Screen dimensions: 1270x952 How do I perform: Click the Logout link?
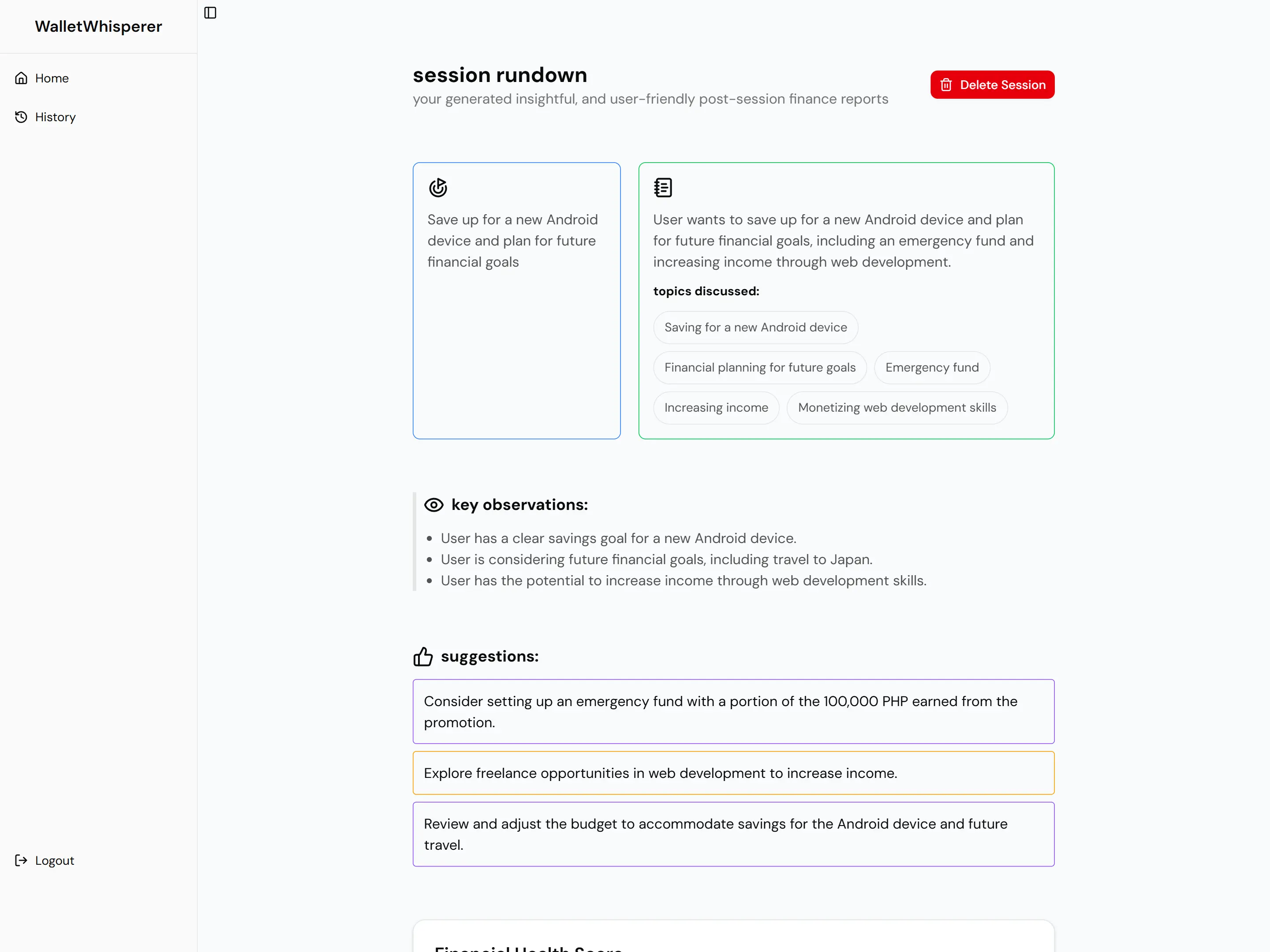point(54,860)
